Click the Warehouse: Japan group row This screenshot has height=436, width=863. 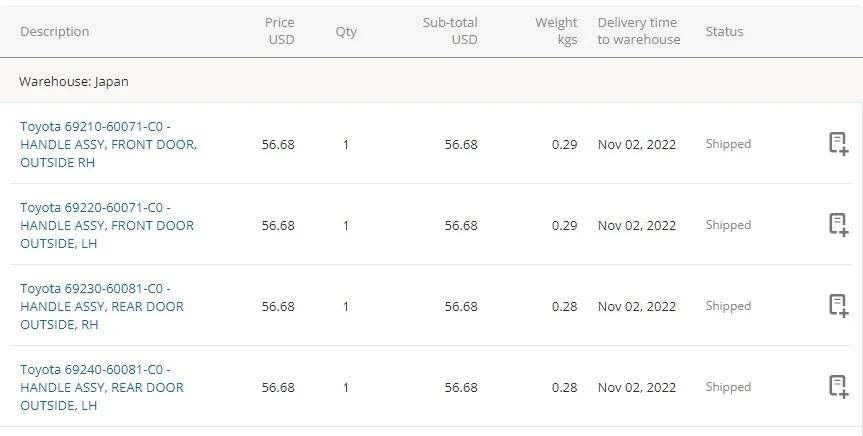pyautogui.click(x=74, y=82)
